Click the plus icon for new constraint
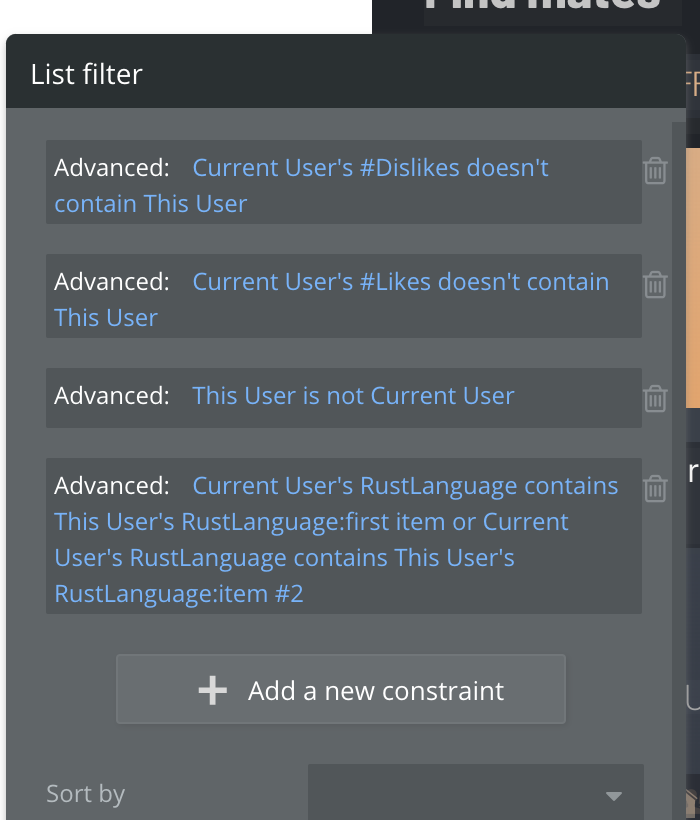 point(212,690)
